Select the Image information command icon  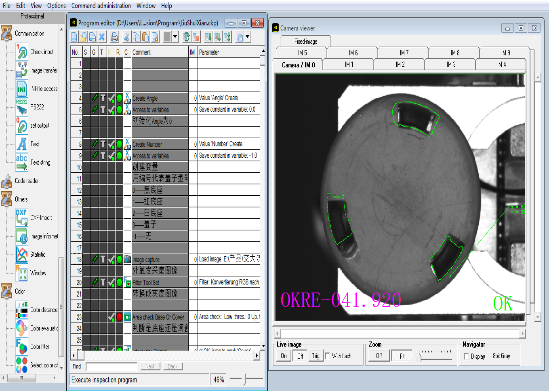coord(22,236)
